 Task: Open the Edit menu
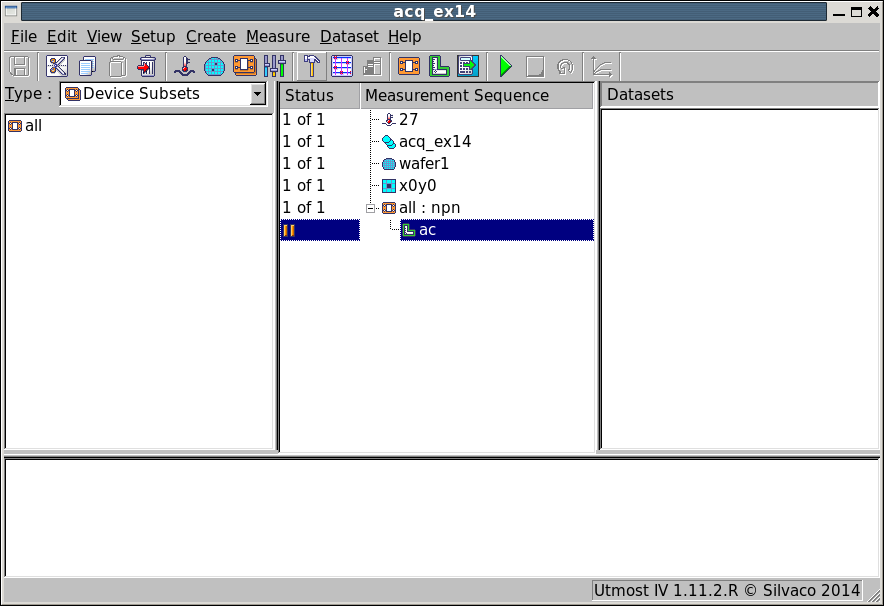pos(61,37)
